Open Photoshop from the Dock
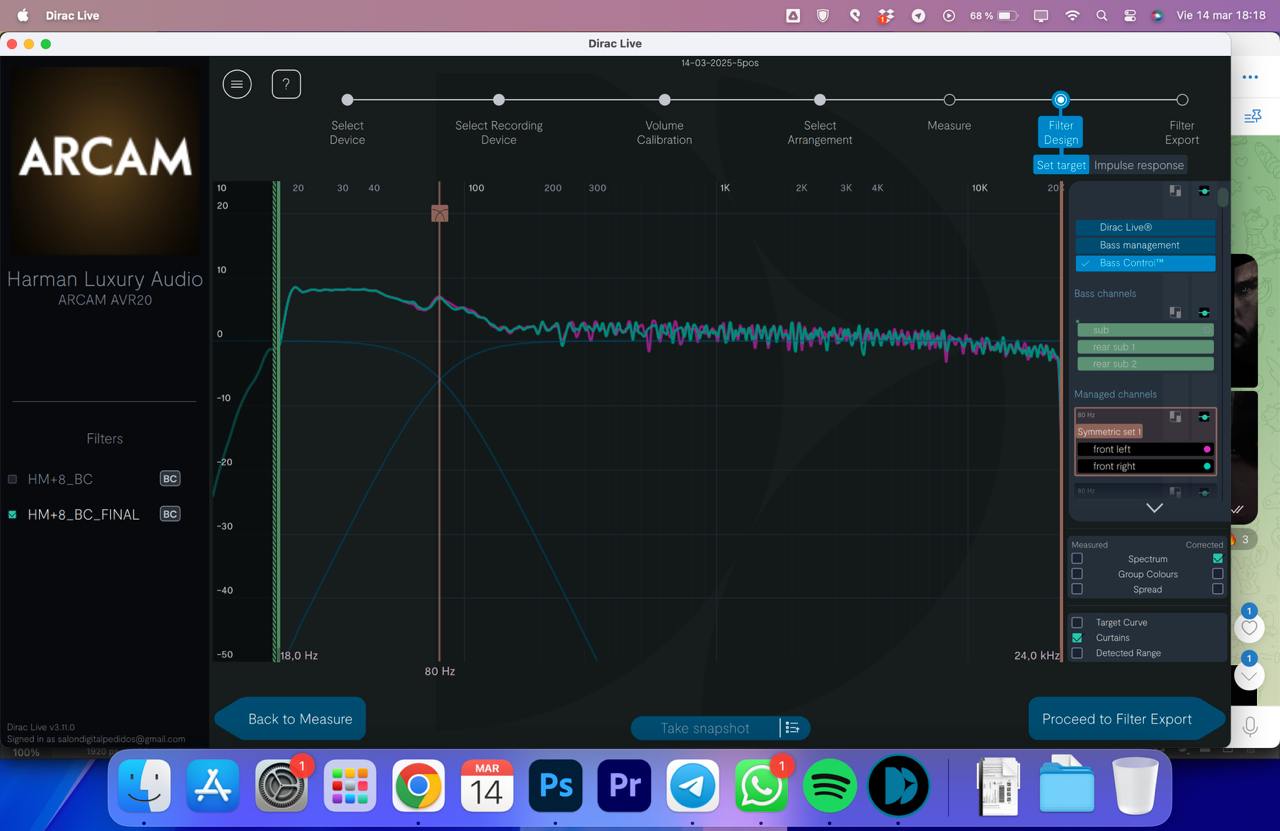The height and width of the screenshot is (831, 1280). [555, 786]
